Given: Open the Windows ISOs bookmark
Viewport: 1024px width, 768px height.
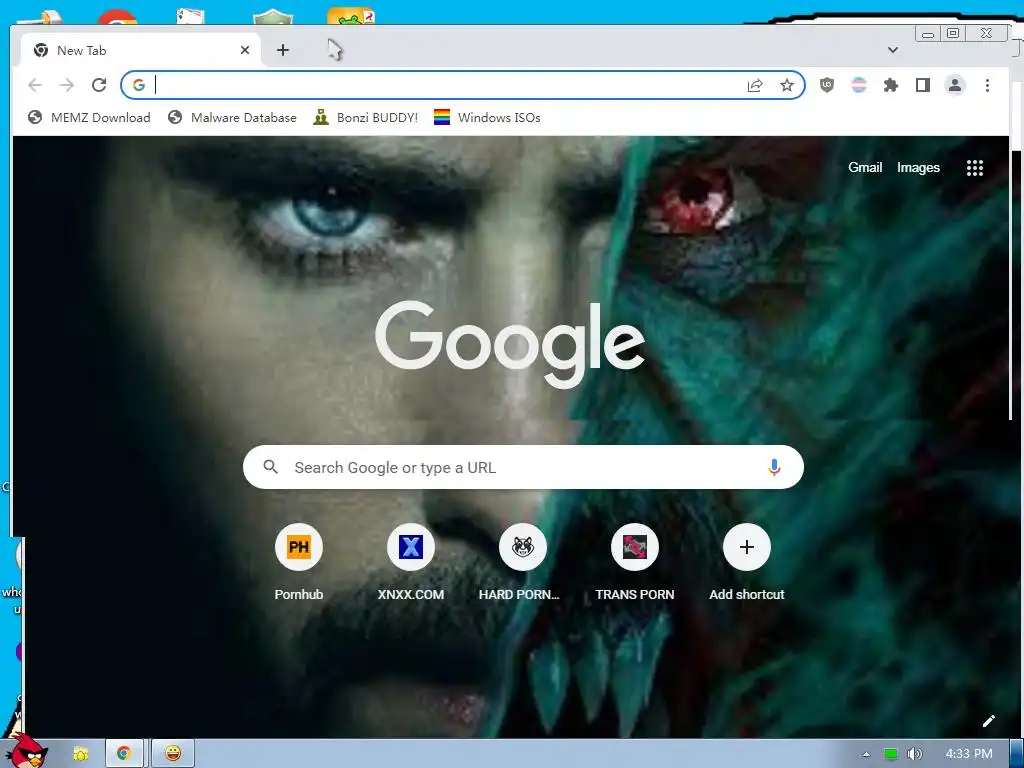Looking at the screenshot, I should (487, 118).
